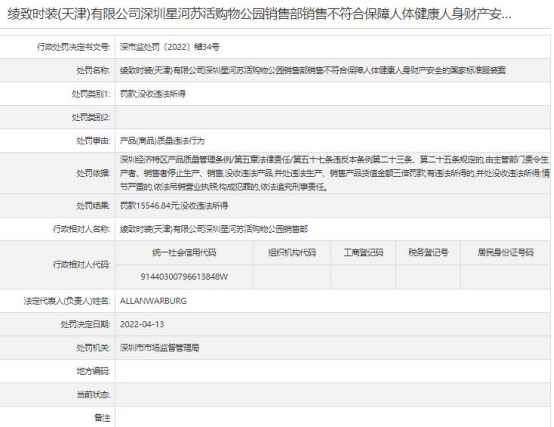Select the 行政相对人名称 value ending 购物公园销售部
This screenshot has width=554, height=427.
pos(214,229)
